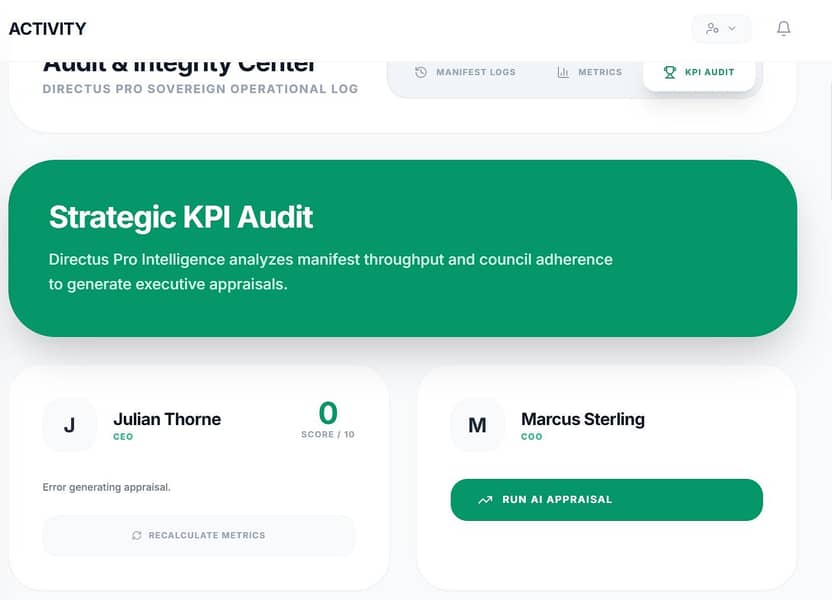The height and width of the screenshot is (600, 832).
Task: Select Marcus Sterling's avatar with initial M
Action: click(x=478, y=425)
